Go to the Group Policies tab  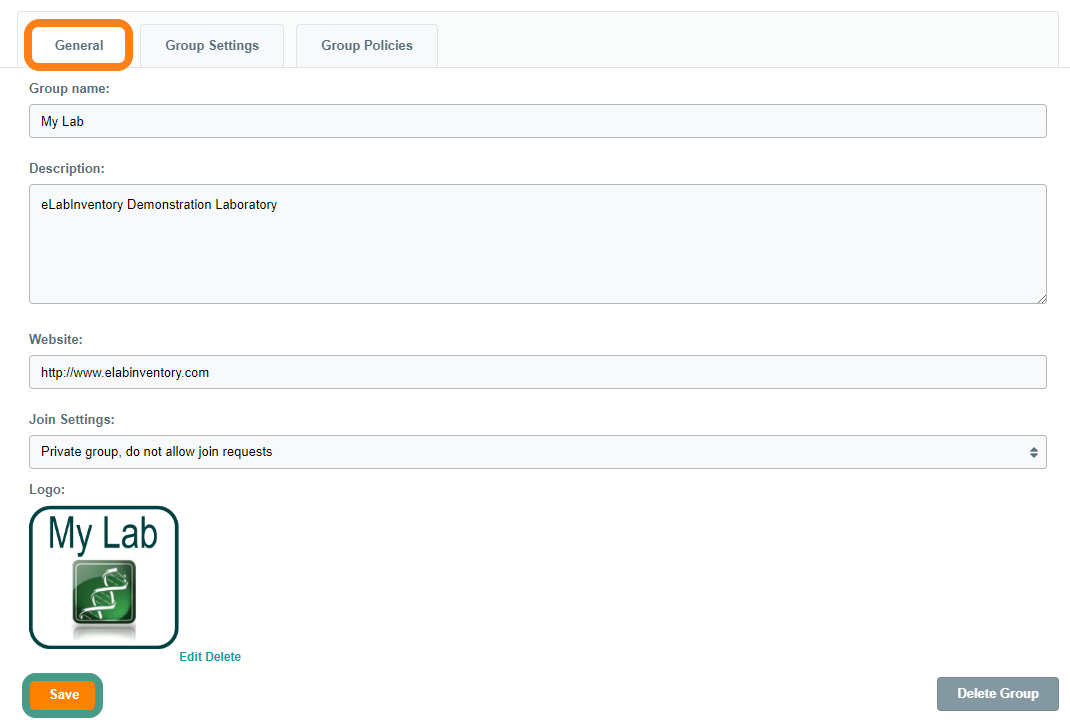pos(366,46)
